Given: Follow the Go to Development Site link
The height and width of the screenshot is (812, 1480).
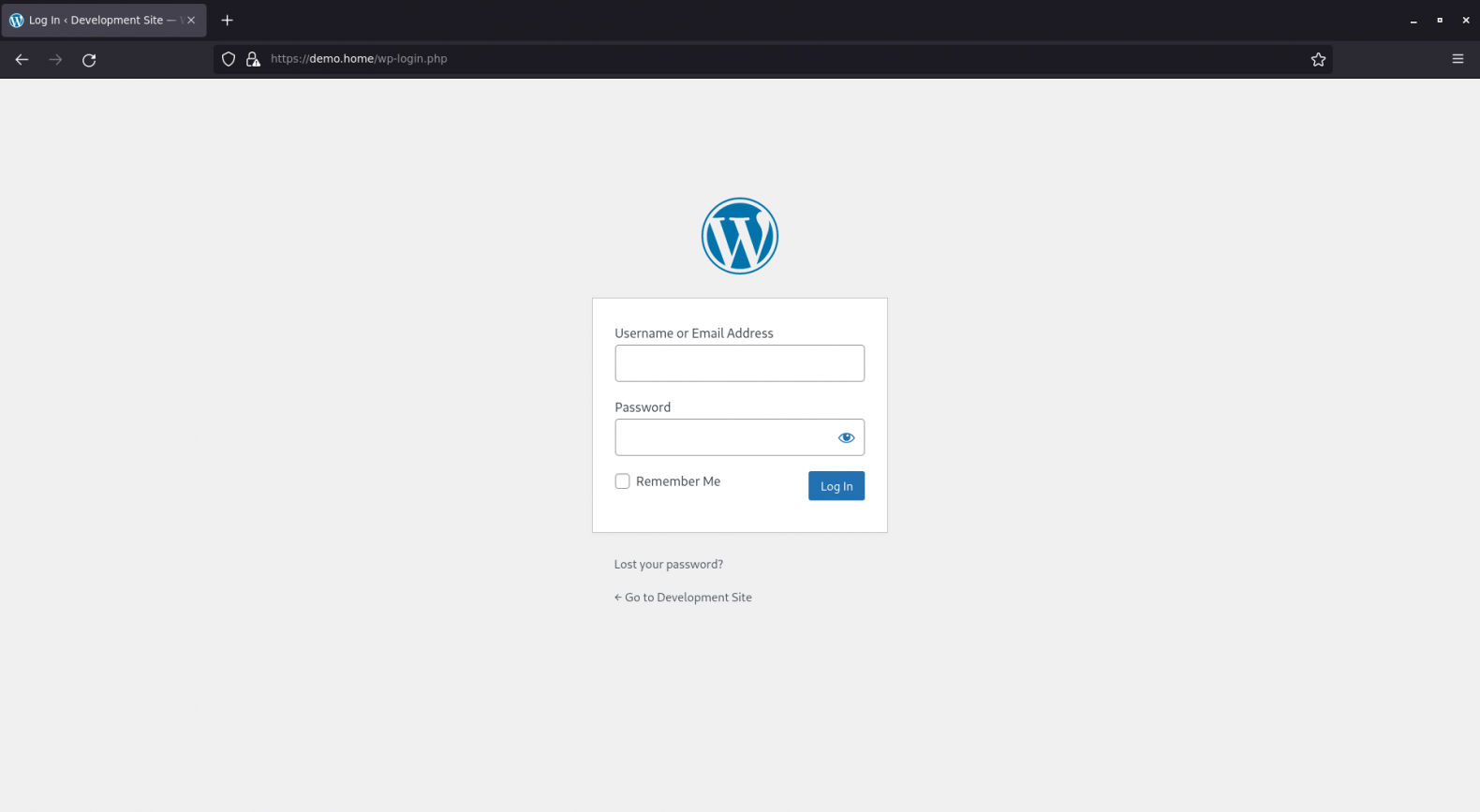Looking at the screenshot, I should (x=683, y=598).
